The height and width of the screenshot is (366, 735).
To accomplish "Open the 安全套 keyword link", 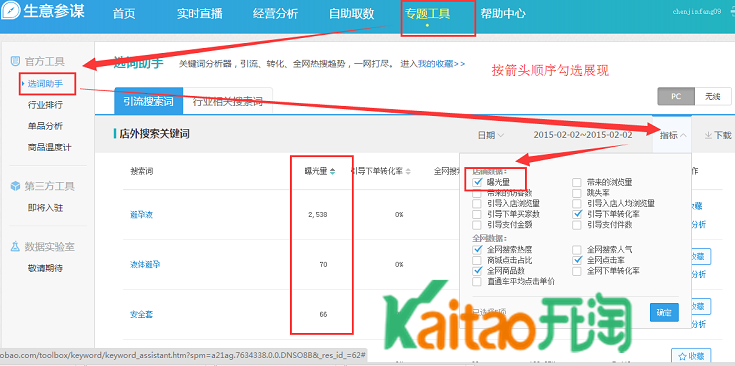I will pyautogui.click(x=142, y=314).
